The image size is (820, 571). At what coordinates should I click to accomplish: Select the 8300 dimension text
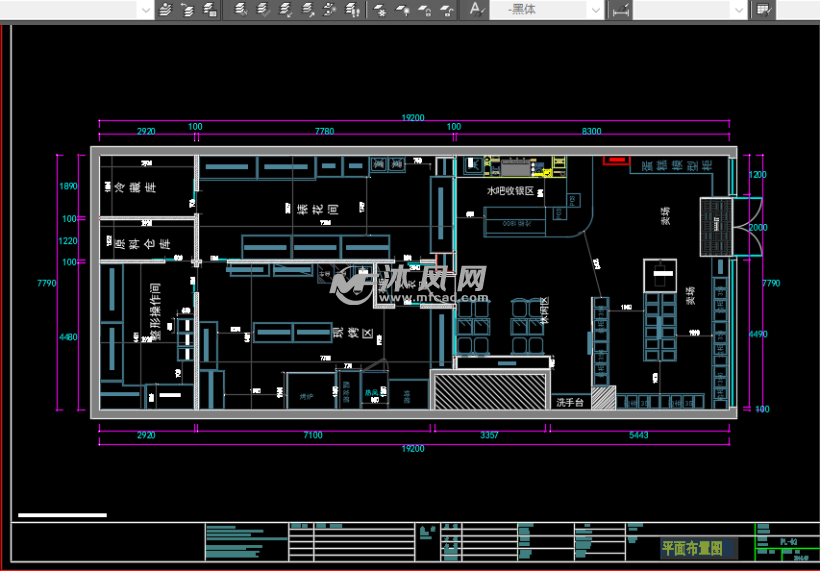(x=591, y=131)
